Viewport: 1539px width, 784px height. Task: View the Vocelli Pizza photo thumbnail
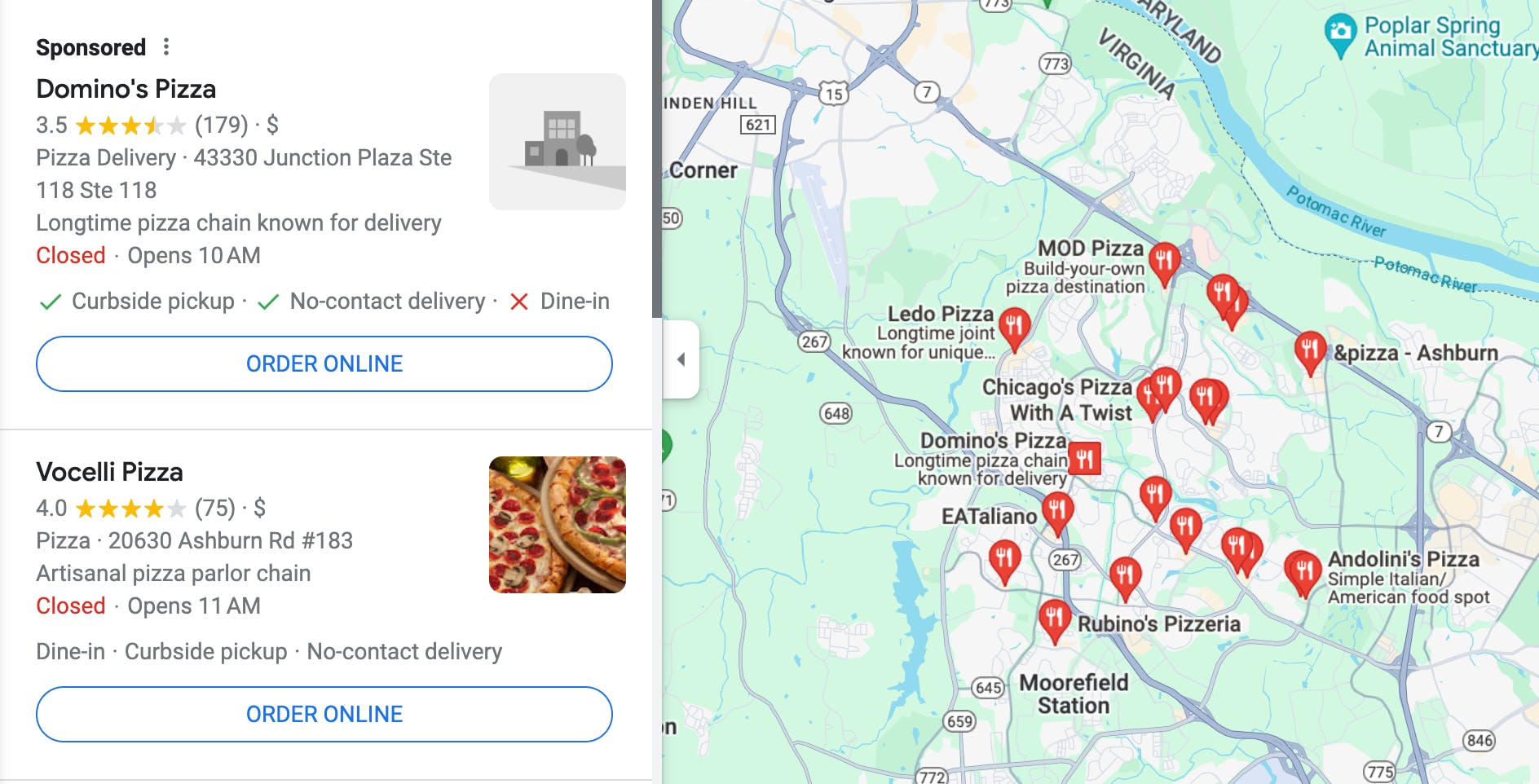[558, 525]
